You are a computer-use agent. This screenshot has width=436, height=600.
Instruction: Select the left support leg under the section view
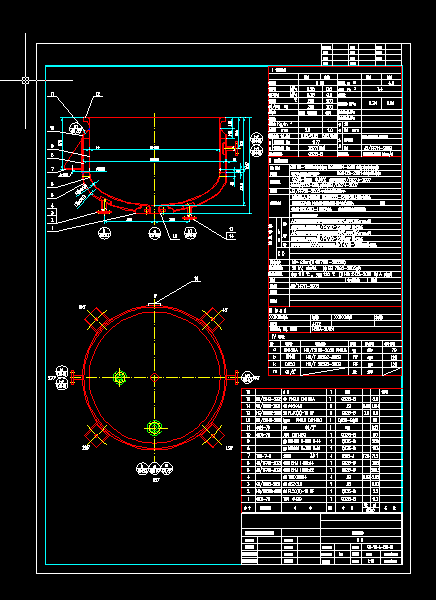coord(104,207)
